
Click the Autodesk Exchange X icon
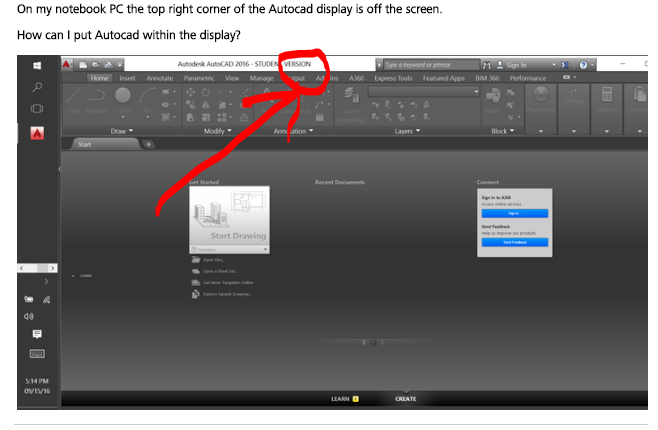[x=565, y=65]
